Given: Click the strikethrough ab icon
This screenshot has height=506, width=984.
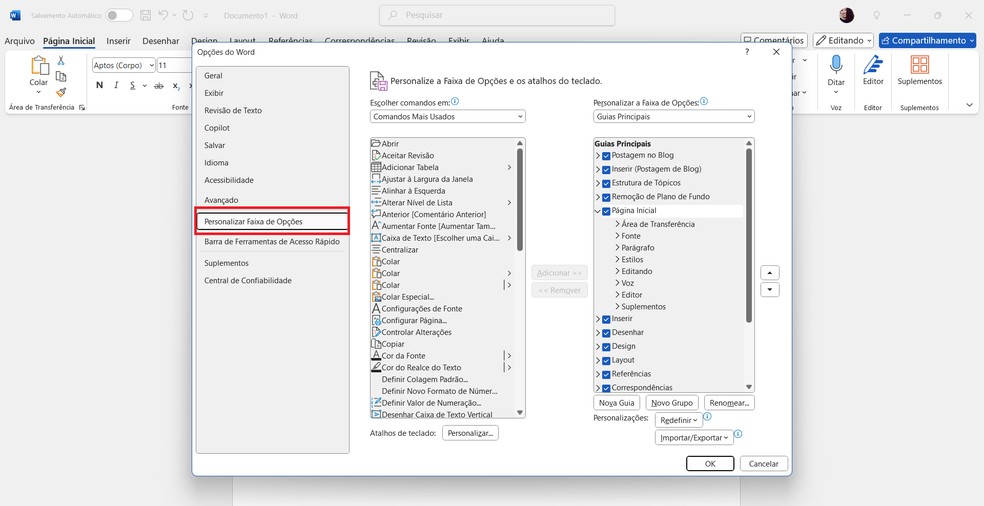Looking at the screenshot, I should 159,85.
